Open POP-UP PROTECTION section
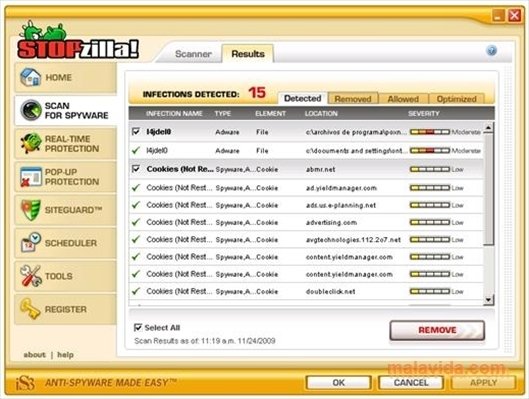Viewport: 529px width, 399px height. pos(66,177)
